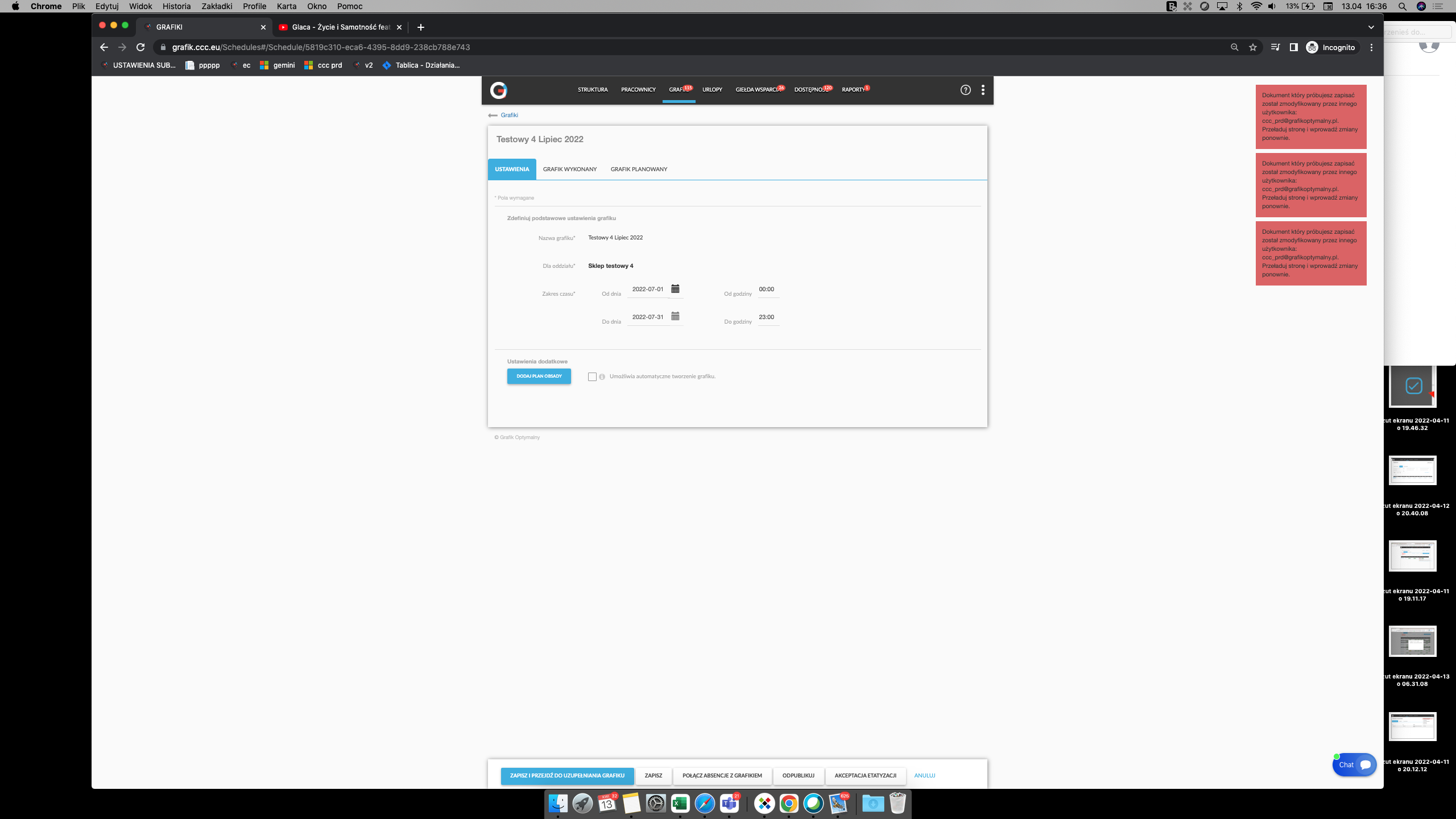The width and height of the screenshot is (1456, 819).
Task: Switch to the Grafik Wykonany tab
Action: tap(569, 169)
